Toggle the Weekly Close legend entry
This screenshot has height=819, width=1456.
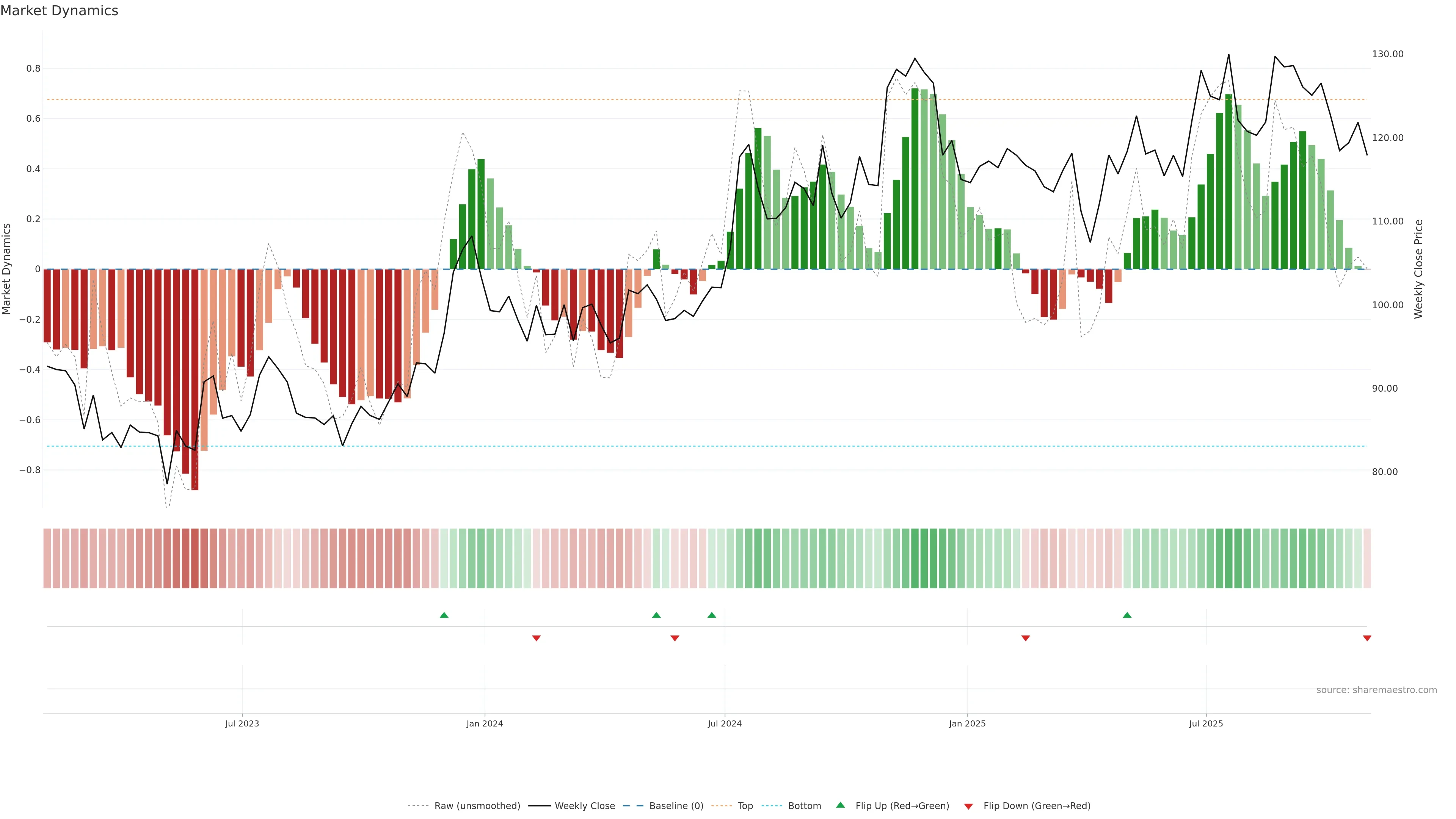pos(584,806)
